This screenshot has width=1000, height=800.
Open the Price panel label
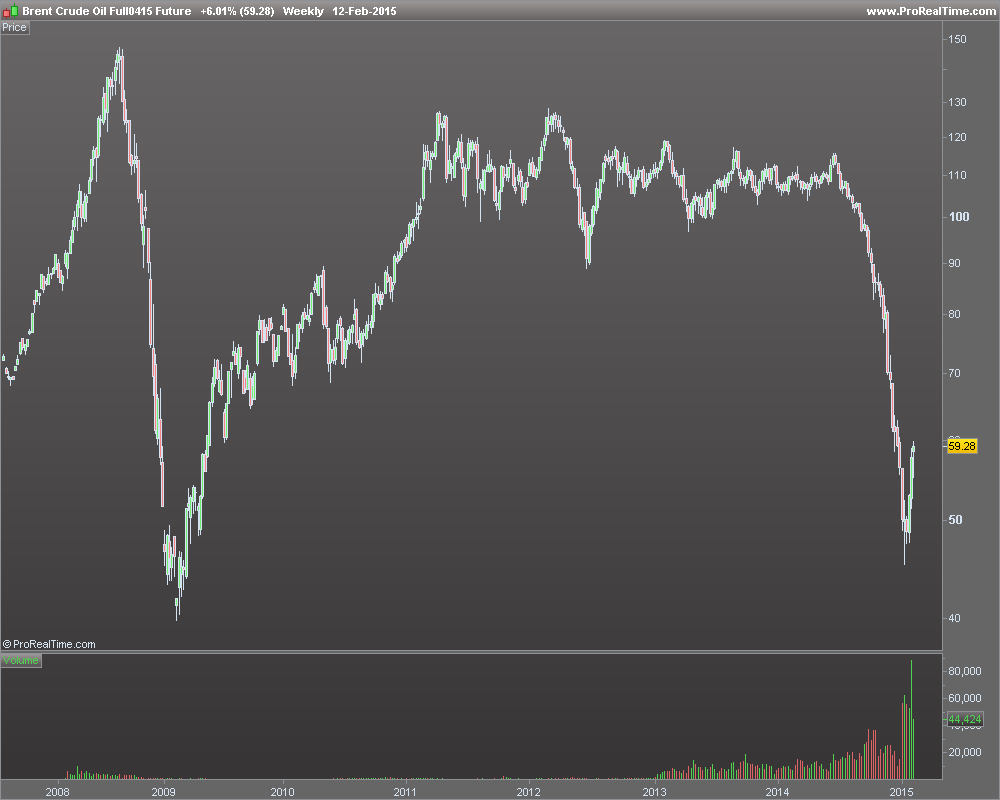[15, 27]
